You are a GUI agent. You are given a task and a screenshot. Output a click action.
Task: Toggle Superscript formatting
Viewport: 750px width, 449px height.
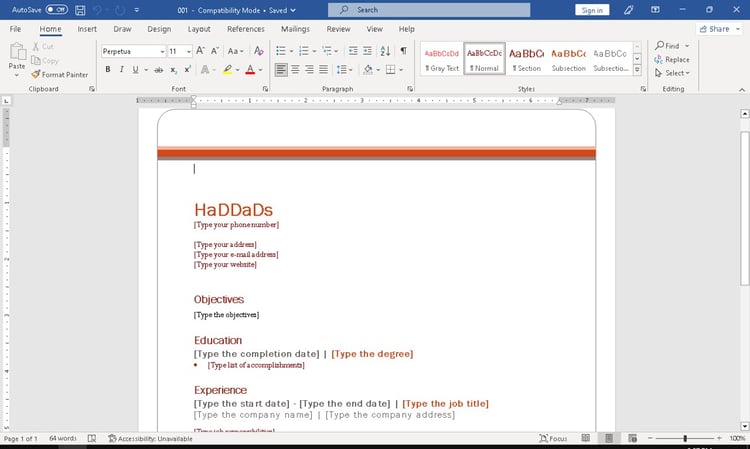coord(188,70)
